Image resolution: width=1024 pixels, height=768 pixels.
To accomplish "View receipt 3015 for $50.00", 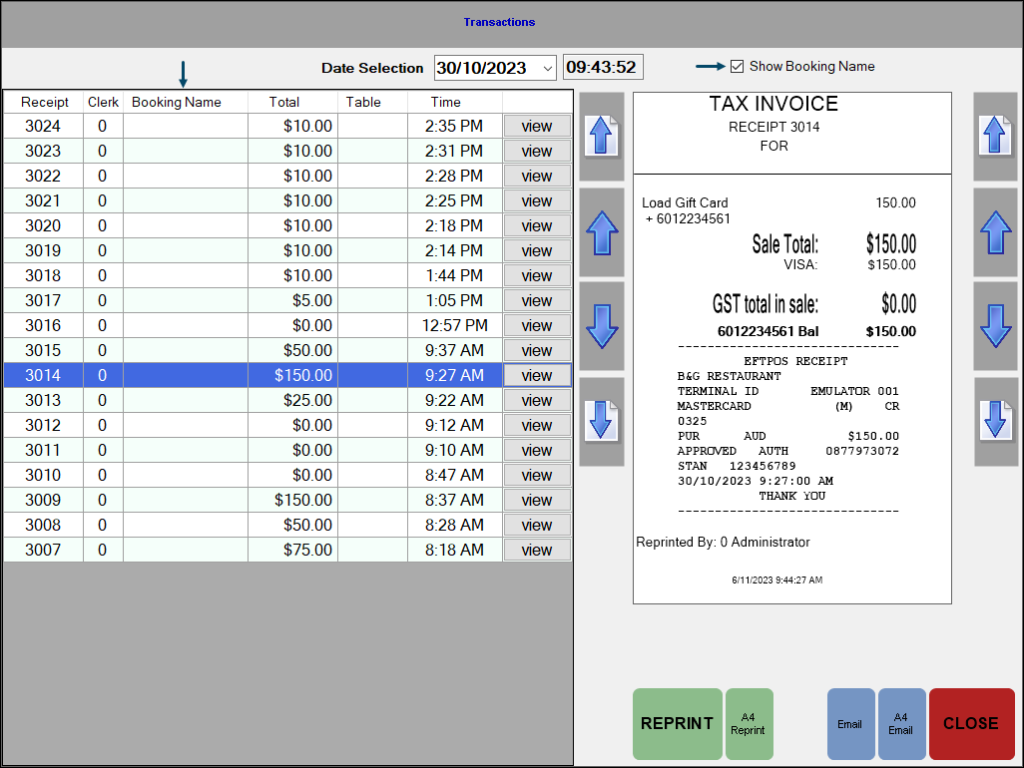I will pyautogui.click(x=537, y=350).
